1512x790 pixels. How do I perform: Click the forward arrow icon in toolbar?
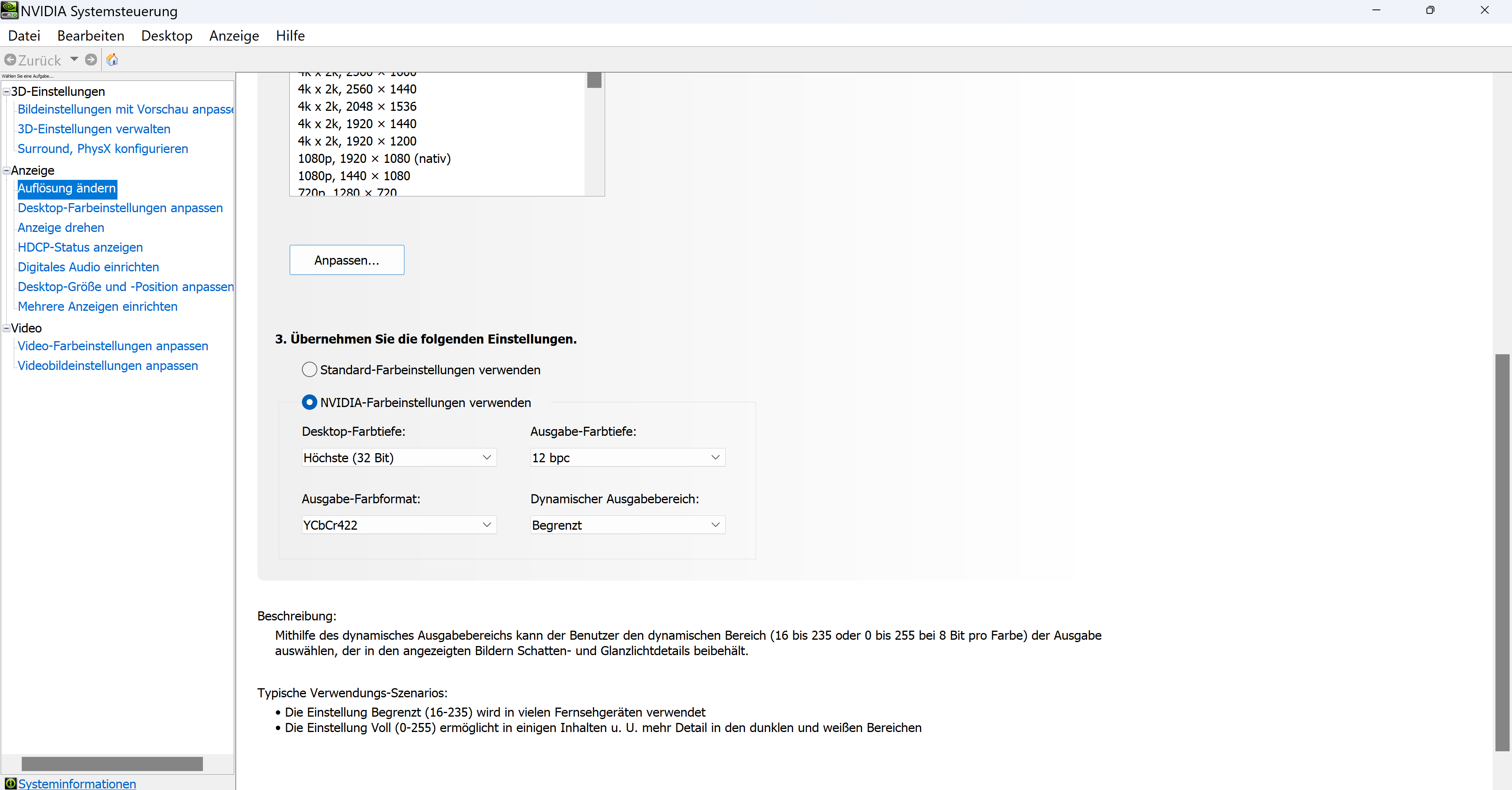pyautogui.click(x=91, y=60)
